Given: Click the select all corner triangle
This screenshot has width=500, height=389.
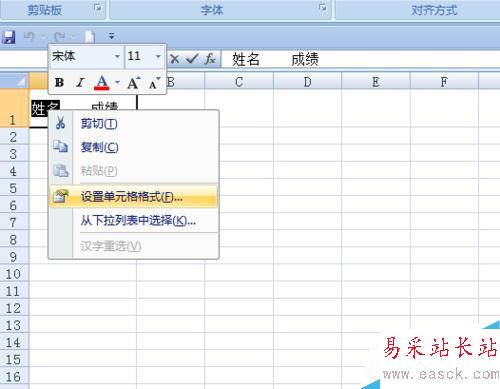Looking at the screenshot, I should pyautogui.click(x=21, y=81).
